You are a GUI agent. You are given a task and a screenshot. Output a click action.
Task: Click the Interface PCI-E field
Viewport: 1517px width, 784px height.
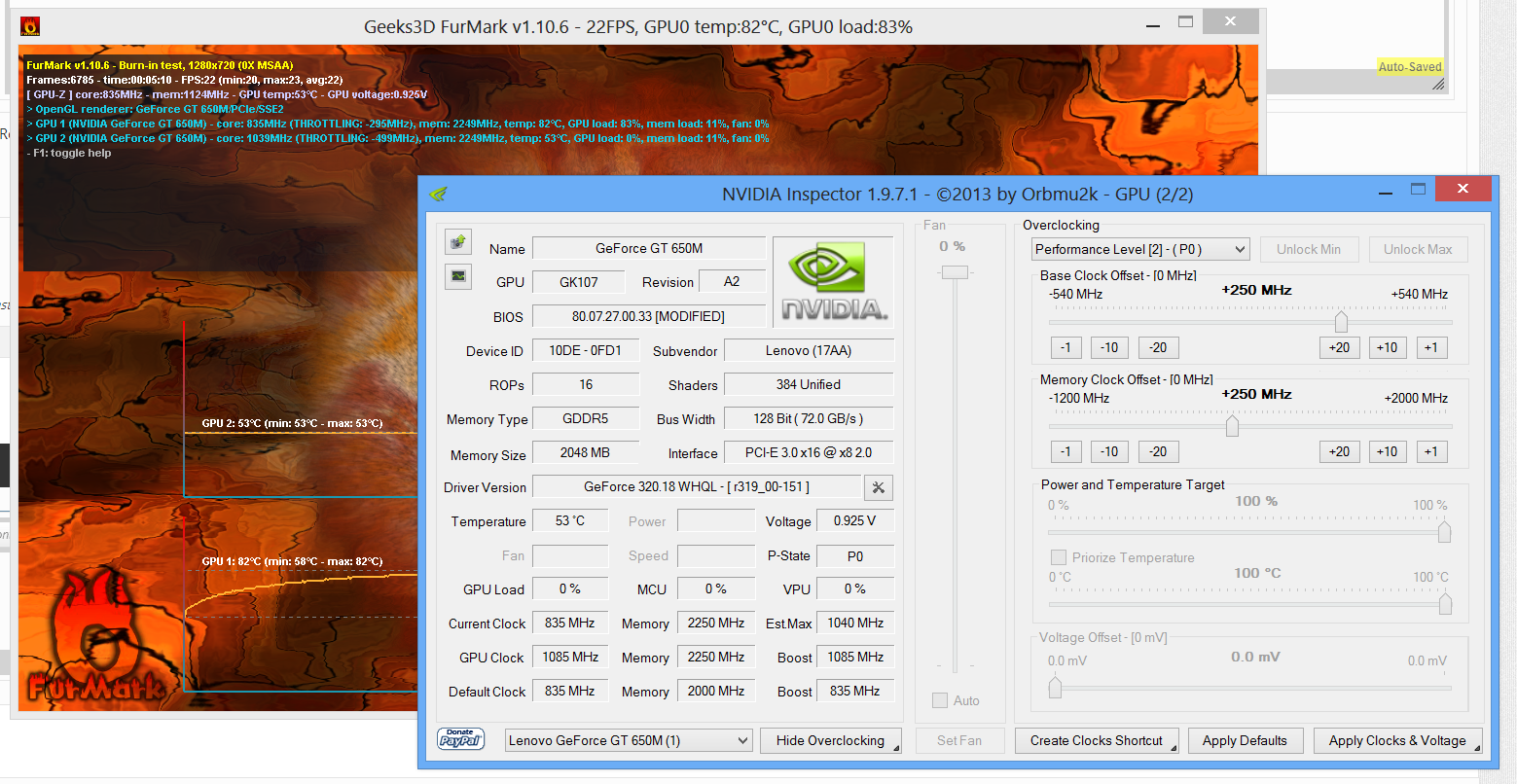(809, 452)
